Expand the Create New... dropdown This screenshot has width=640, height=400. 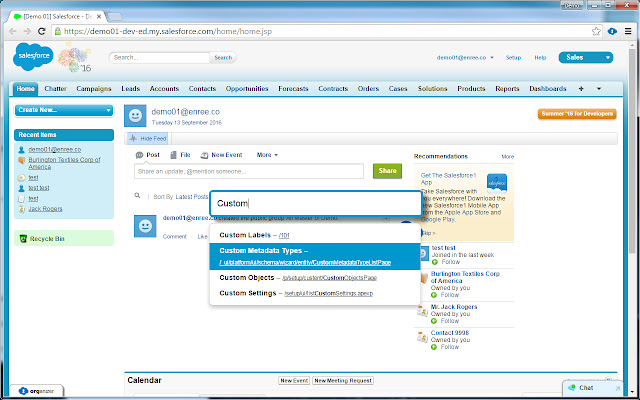(64, 110)
